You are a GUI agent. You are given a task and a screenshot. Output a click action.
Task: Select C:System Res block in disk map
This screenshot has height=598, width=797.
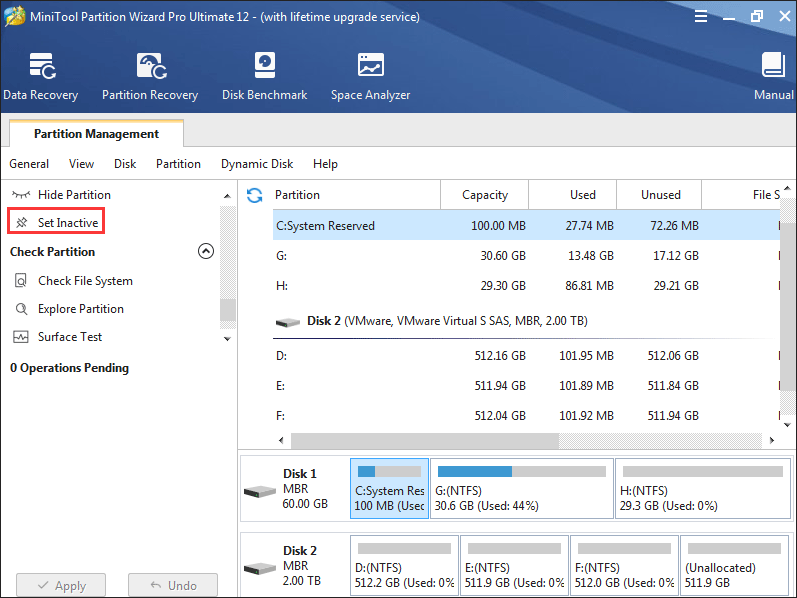[389, 488]
